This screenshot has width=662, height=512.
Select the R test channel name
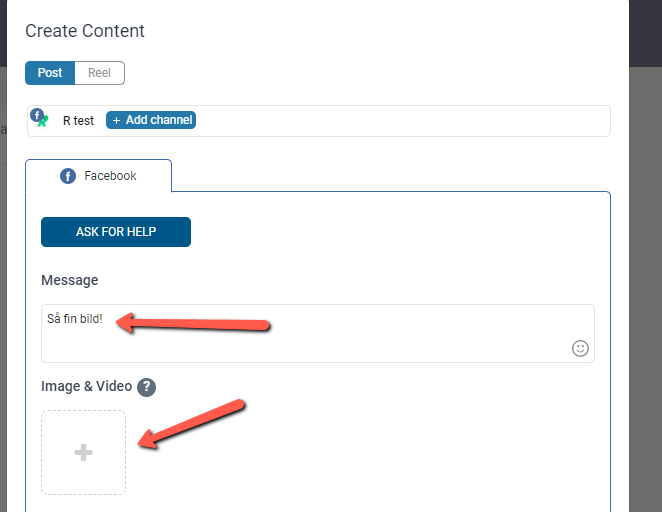tap(78, 121)
